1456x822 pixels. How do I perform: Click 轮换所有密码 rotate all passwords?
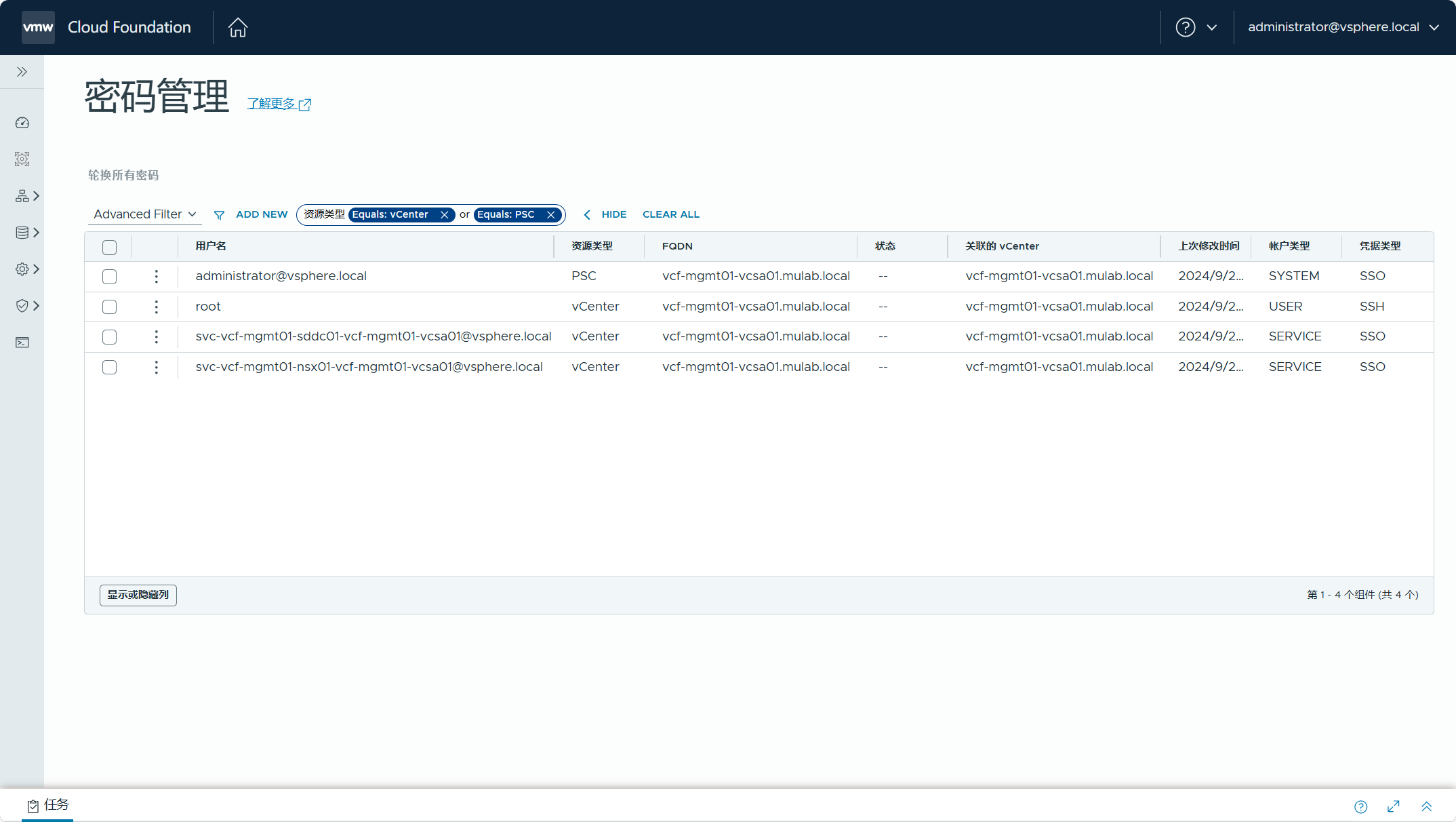tap(123, 175)
